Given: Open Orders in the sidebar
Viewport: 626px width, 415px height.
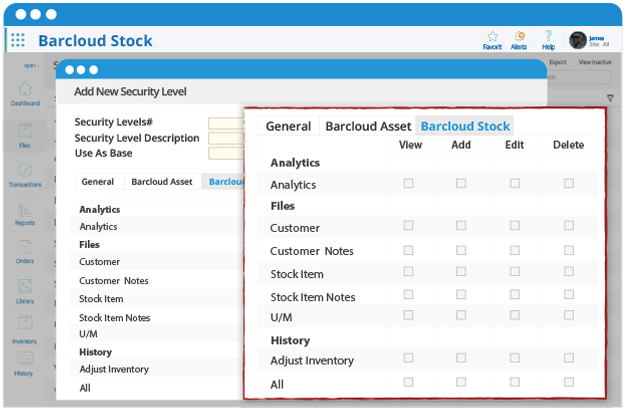Looking at the screenshot, I should tap(25, 252).
